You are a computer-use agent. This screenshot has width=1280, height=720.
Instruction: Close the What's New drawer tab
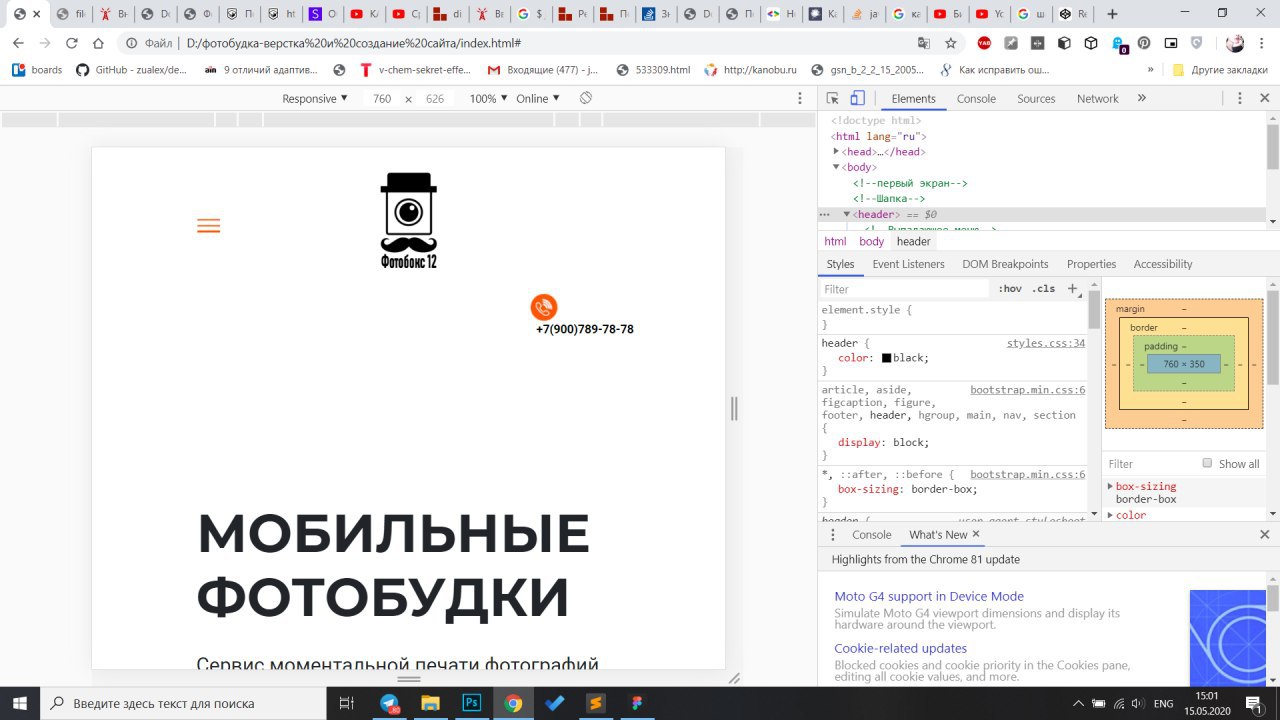(977, 535)
